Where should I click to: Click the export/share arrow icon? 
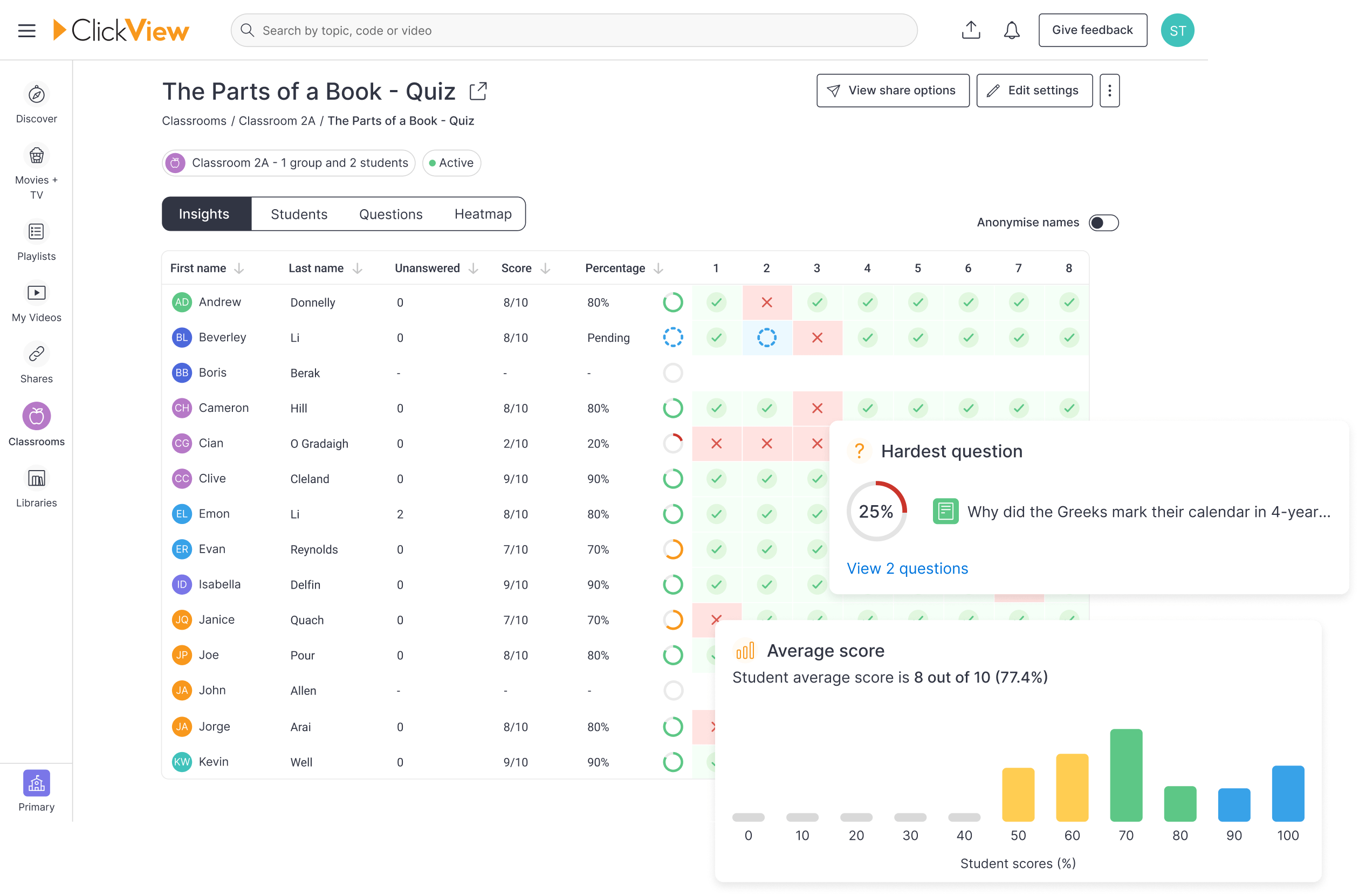pos(970,30)
